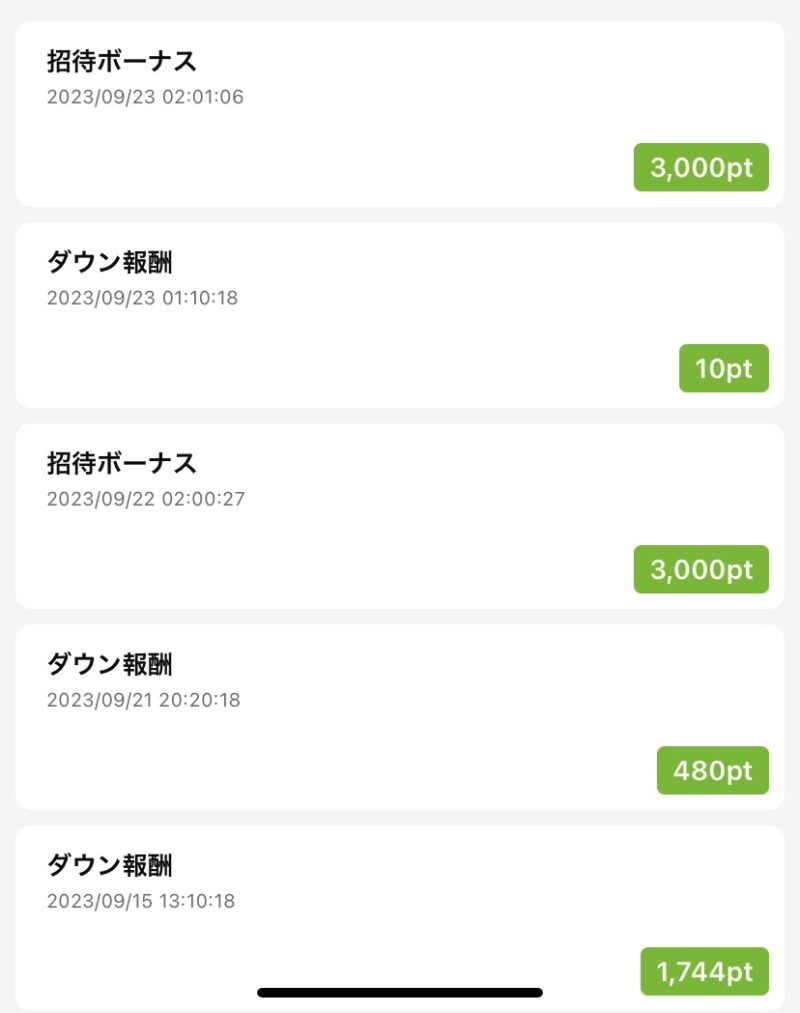
Task: Tap the iOS home indicator bar
Action: click(400, 992)
